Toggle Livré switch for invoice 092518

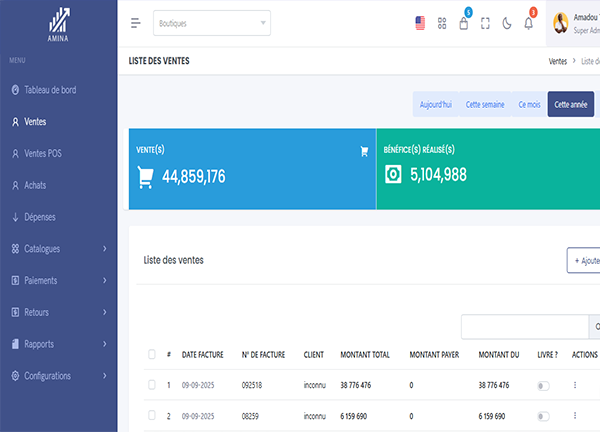point(544,385)
